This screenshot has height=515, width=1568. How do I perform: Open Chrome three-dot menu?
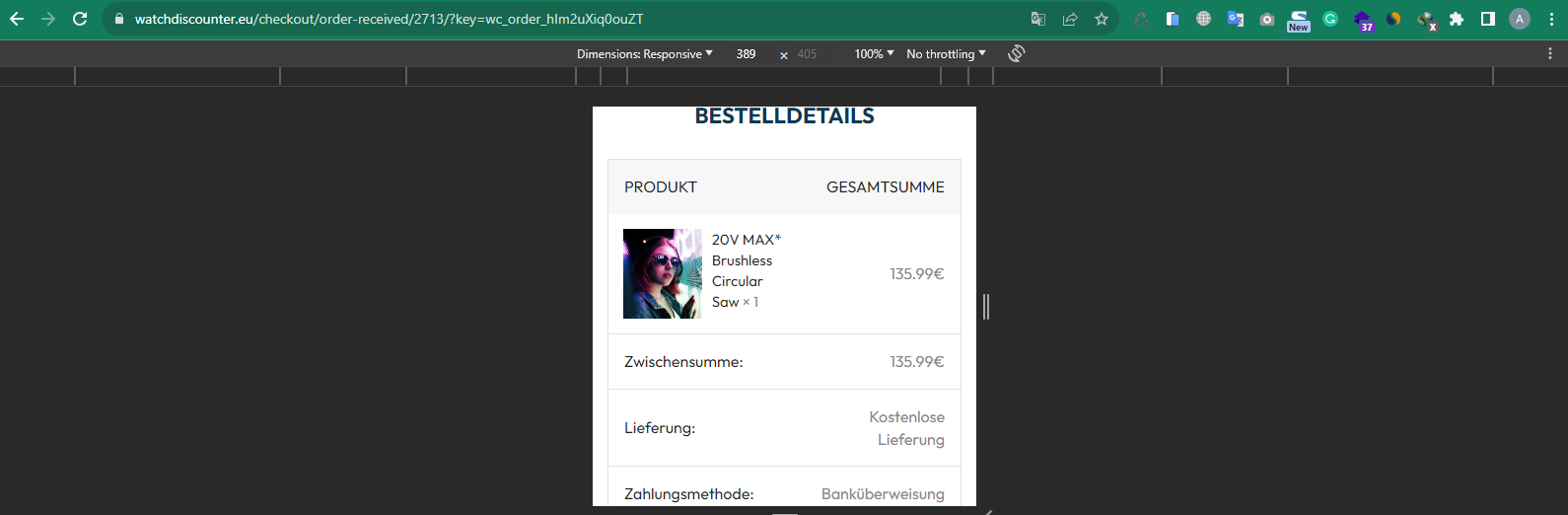point(1551,19)
